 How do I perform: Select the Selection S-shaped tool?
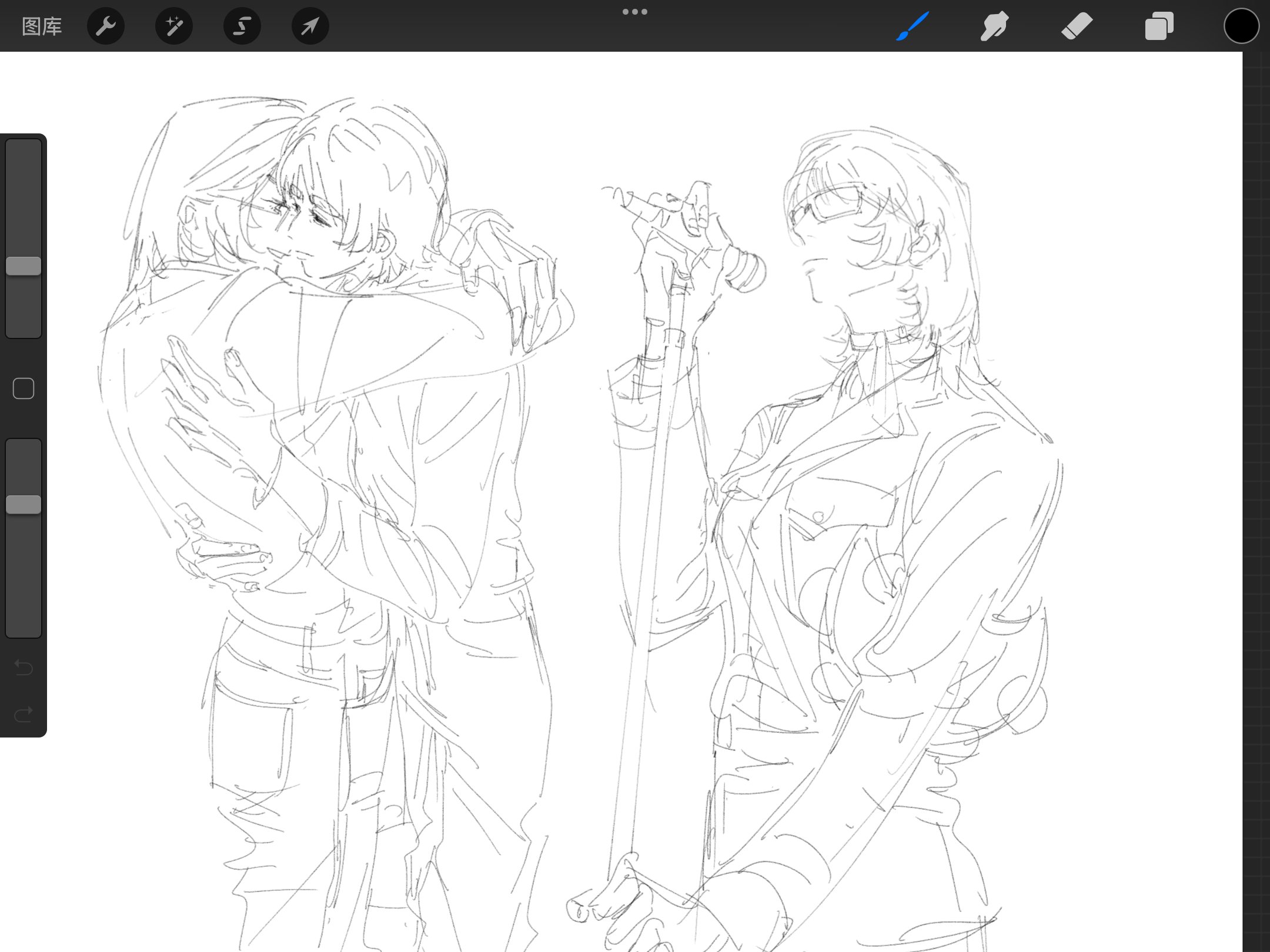point(242,26)
